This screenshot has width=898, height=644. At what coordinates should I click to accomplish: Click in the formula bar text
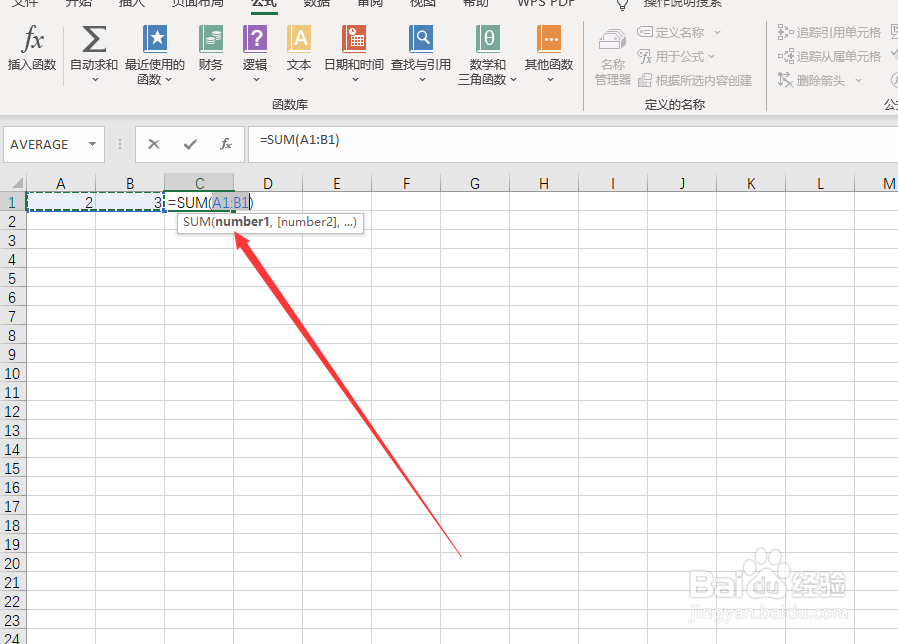coord(300,140)
